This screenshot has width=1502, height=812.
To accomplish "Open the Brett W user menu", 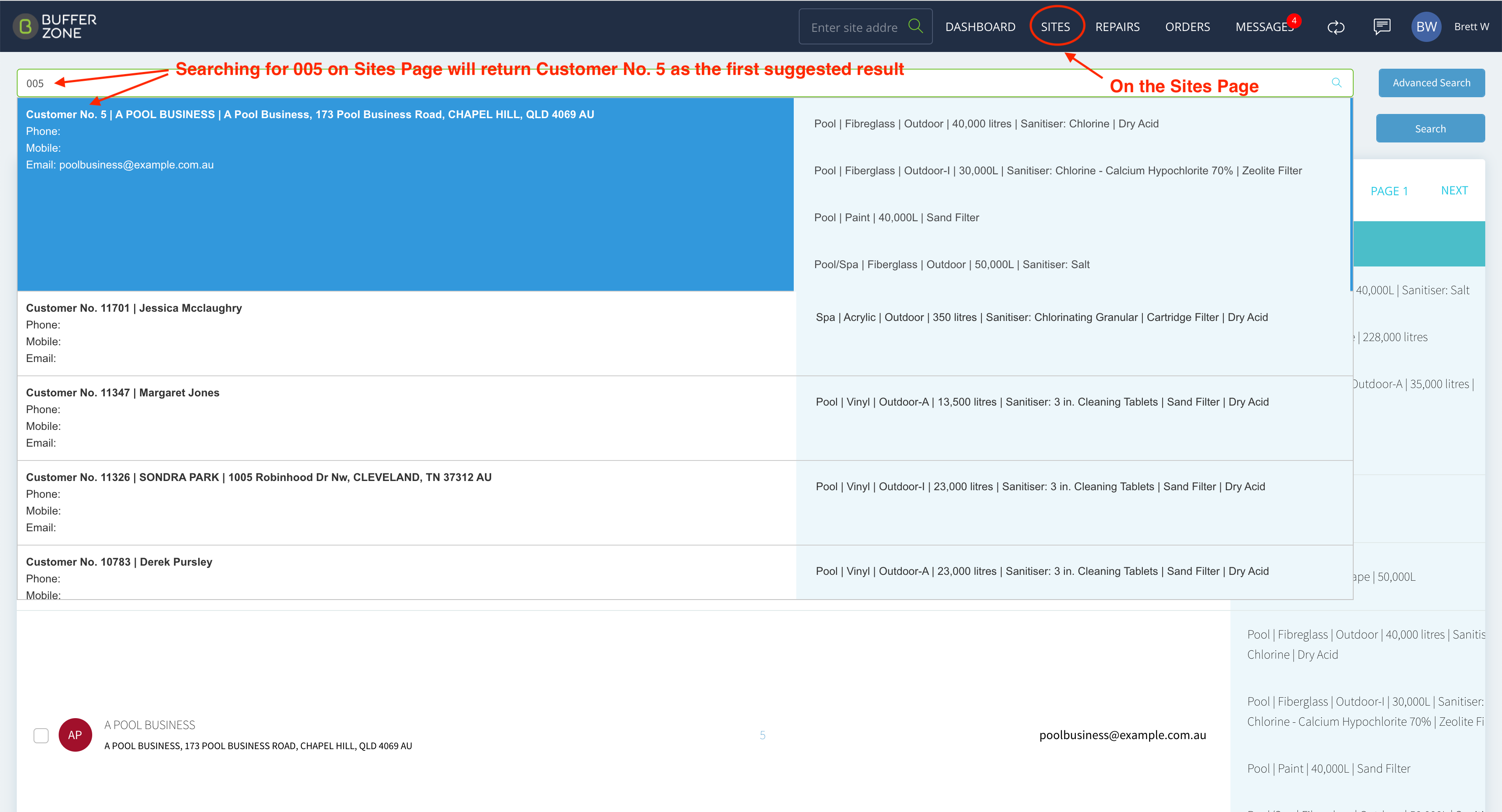I will (x=1471, y=27).
